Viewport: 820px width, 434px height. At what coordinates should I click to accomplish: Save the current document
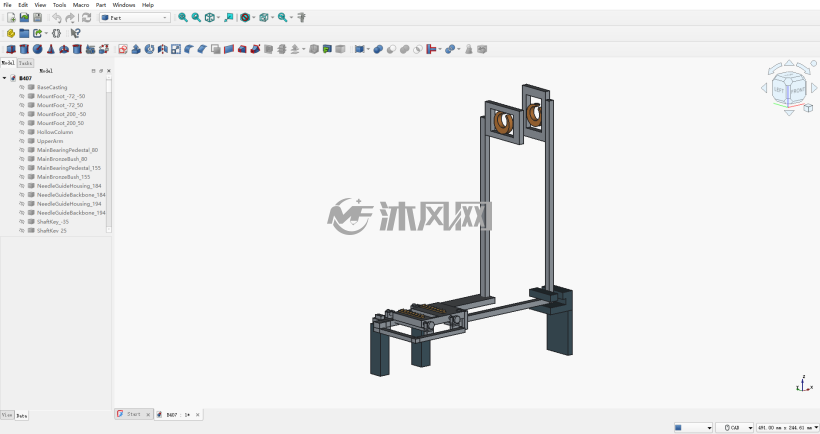click(38, 17)
